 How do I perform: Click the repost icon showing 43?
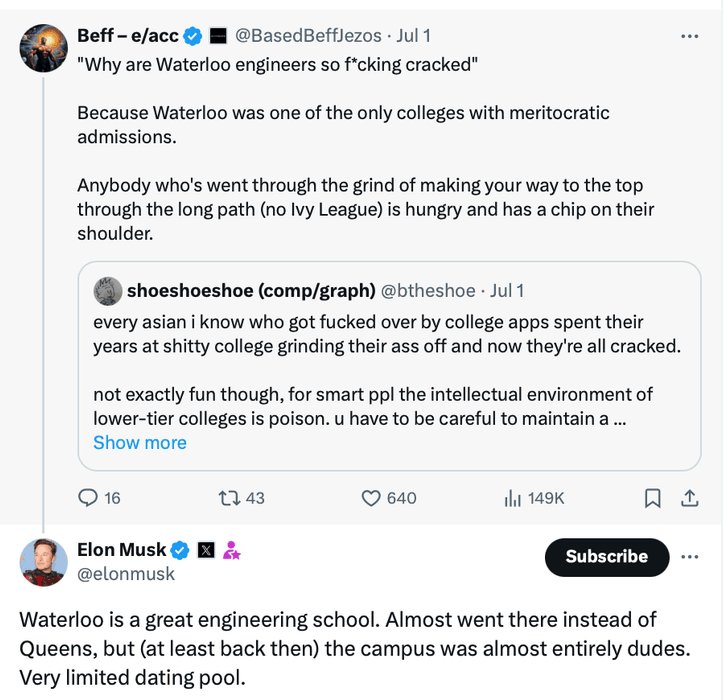point(231,497)
